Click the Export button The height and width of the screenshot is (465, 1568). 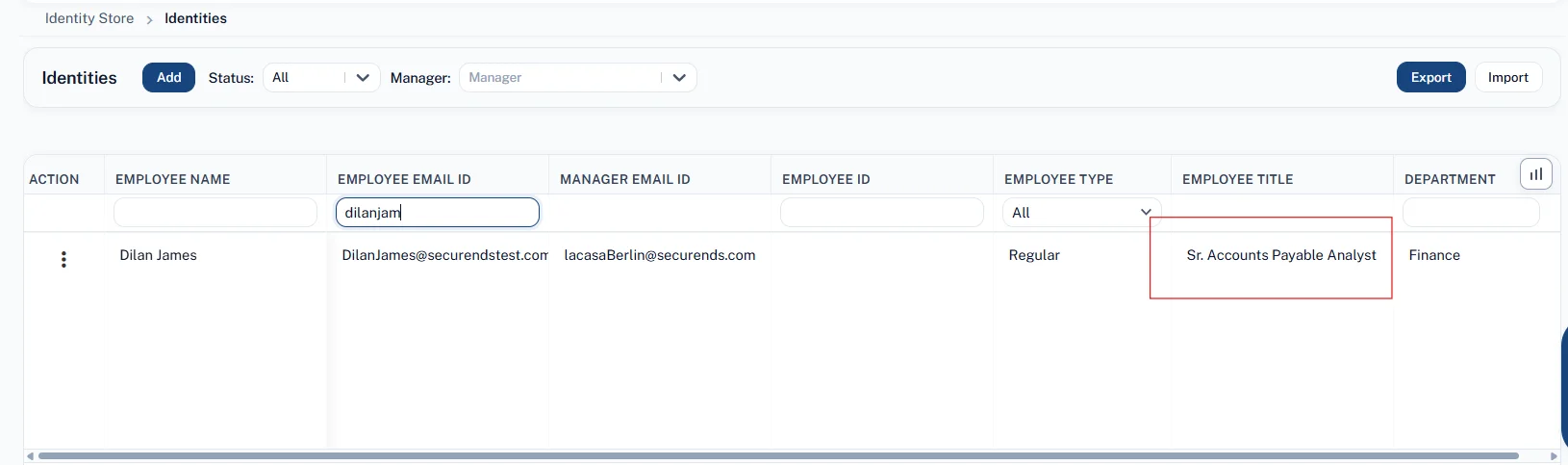1430,78
